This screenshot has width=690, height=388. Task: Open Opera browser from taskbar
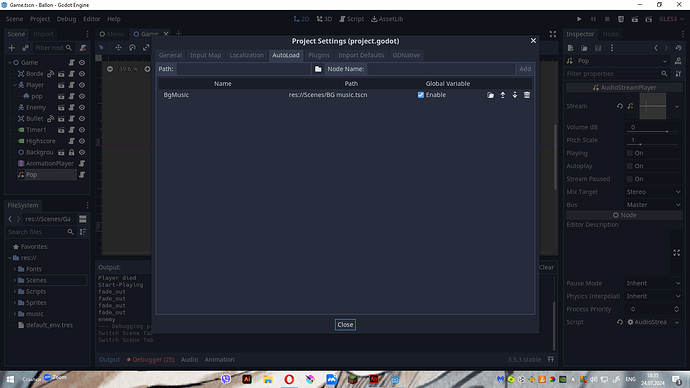[x=289, y=379]
